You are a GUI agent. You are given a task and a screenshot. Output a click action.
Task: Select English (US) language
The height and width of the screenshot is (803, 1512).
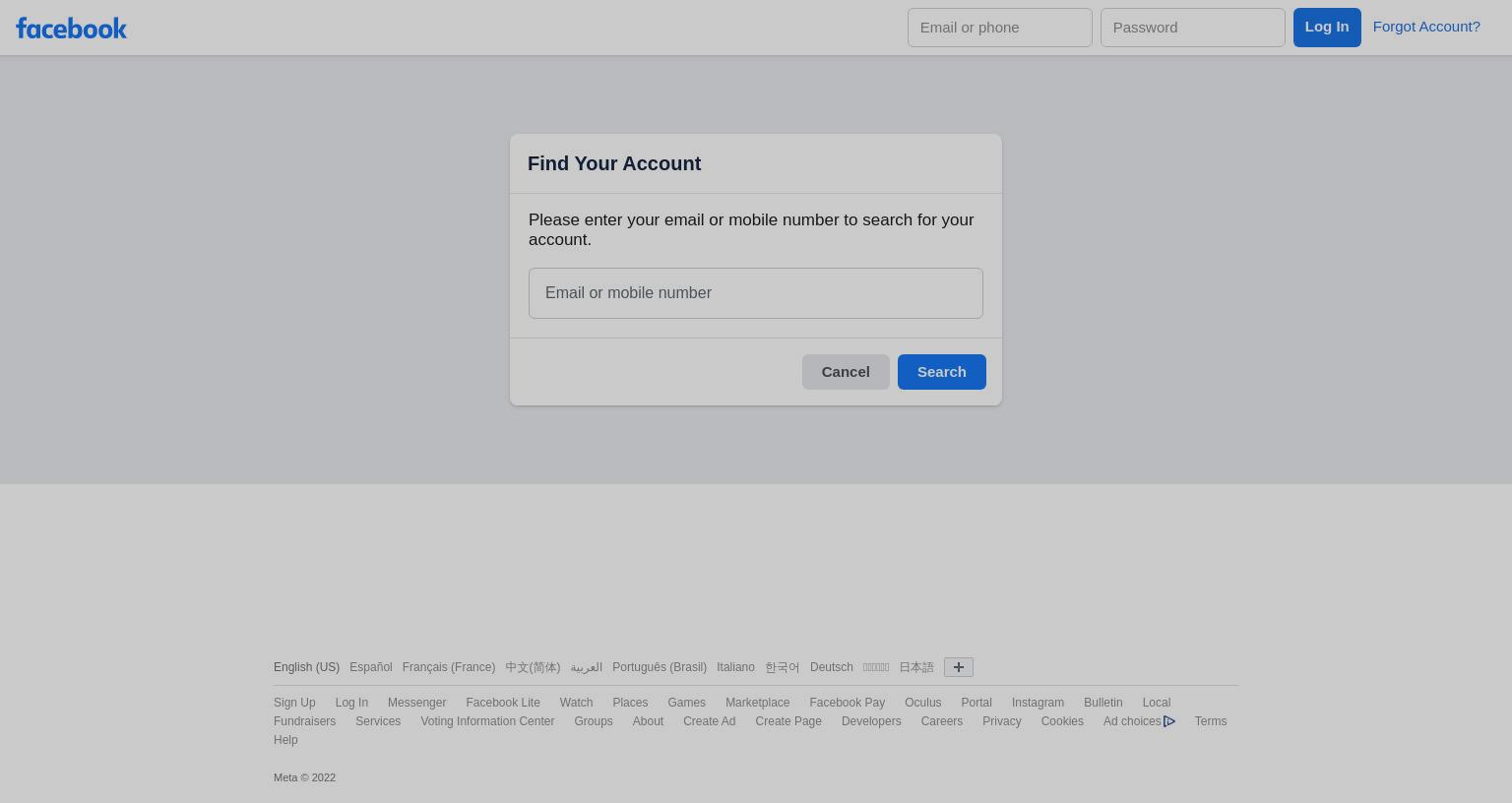click(x=306, y=667)
